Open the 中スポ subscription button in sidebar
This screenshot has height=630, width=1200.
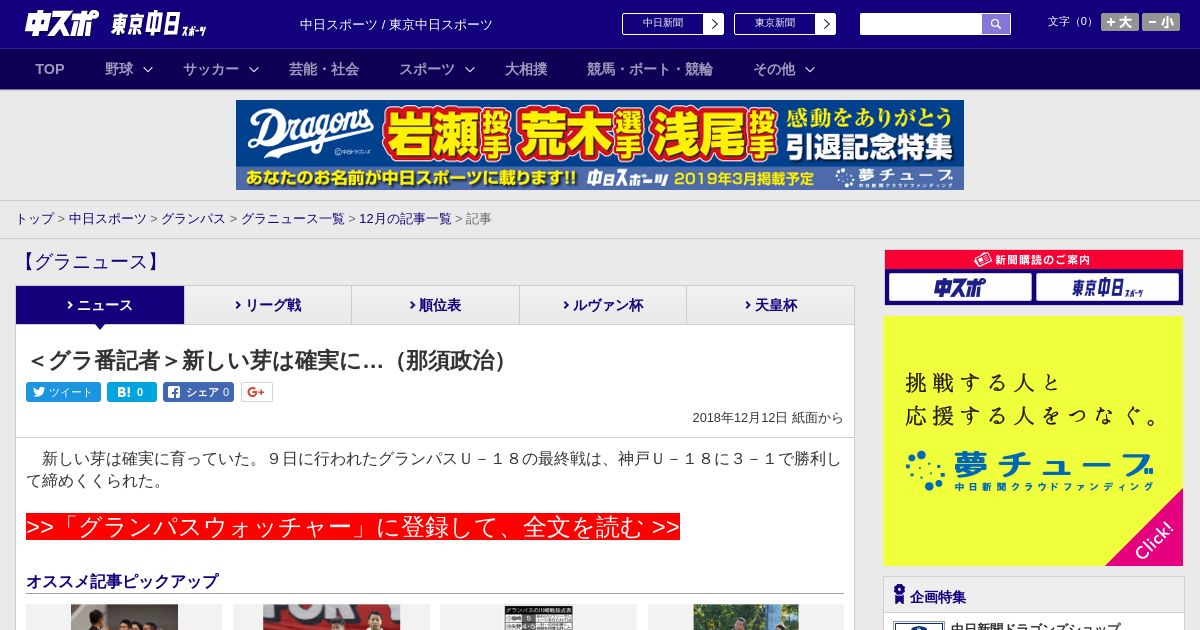[x=960, y=288]
